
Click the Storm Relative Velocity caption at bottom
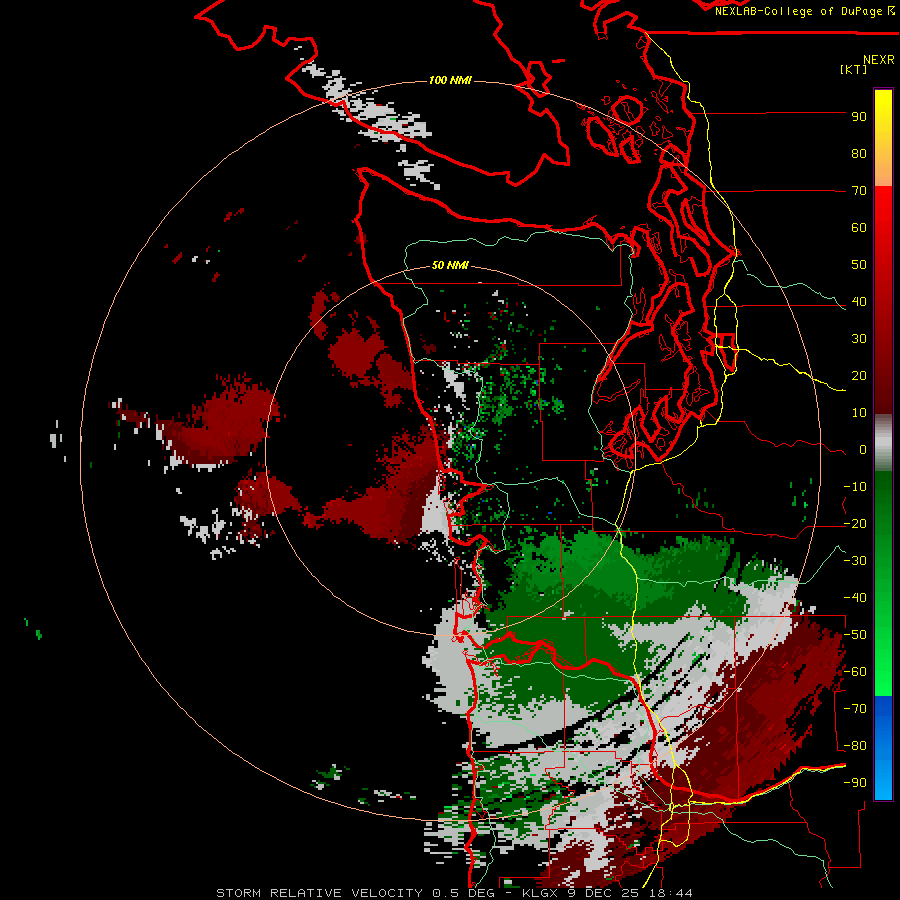point(454,893)
